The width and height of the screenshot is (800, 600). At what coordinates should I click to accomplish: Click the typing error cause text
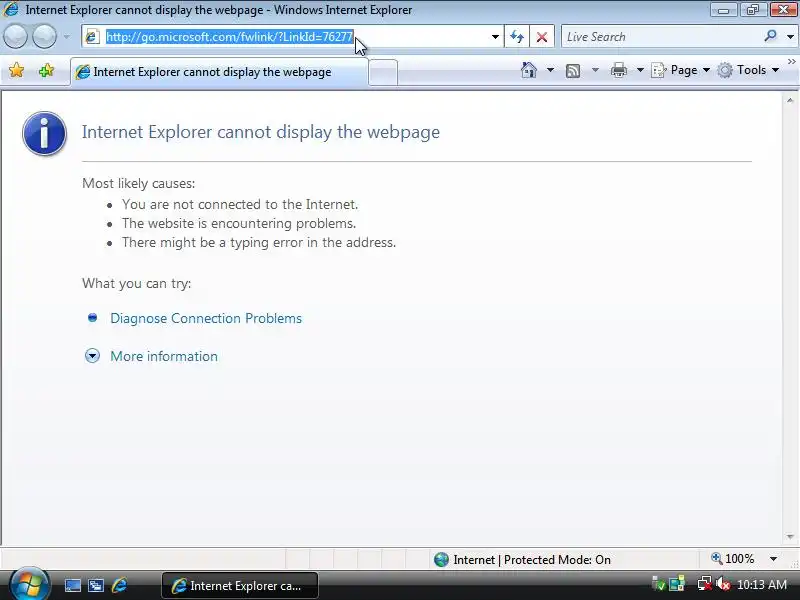(259, 242)
